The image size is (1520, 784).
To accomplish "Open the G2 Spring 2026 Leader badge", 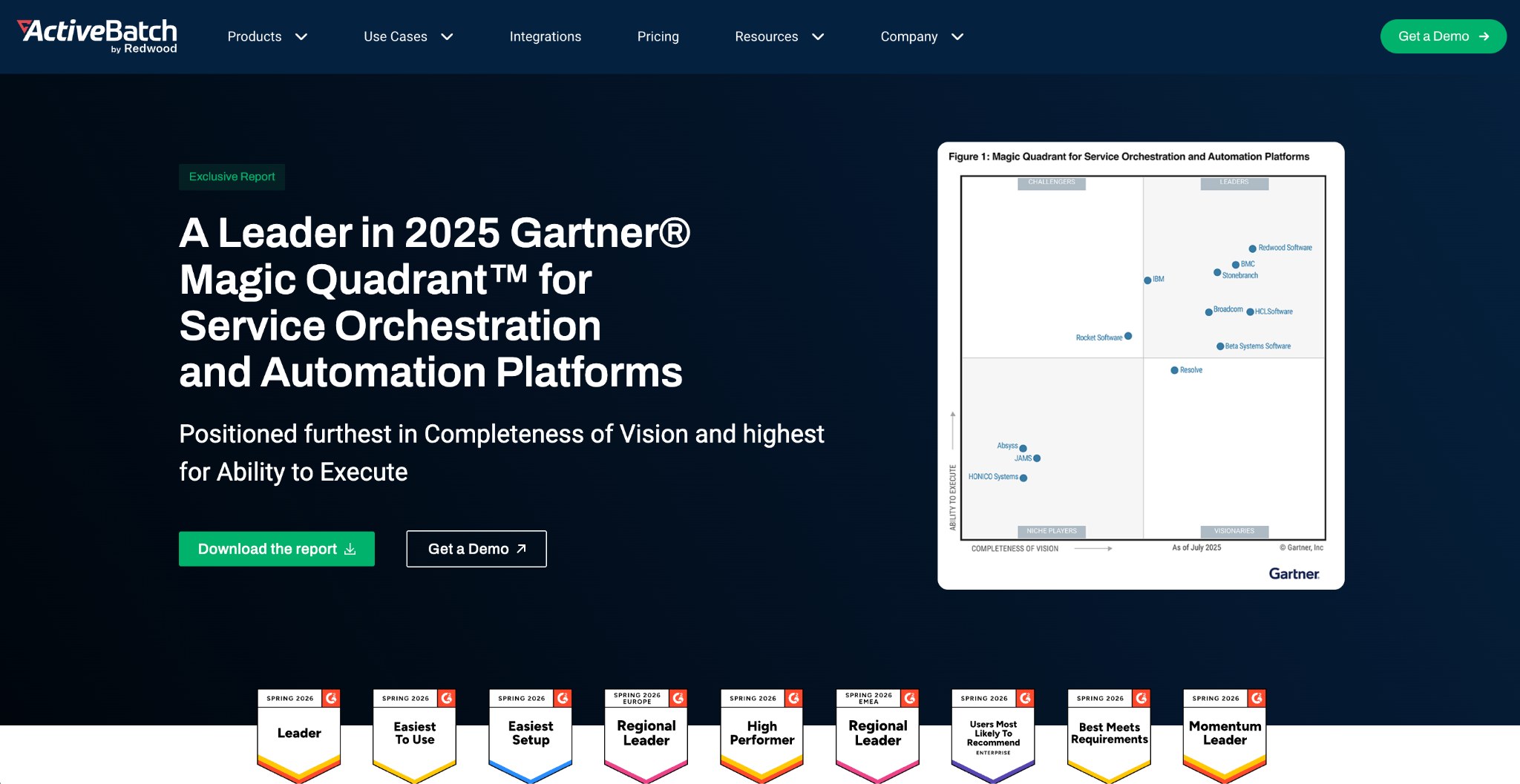I will [x=299, y=736].
